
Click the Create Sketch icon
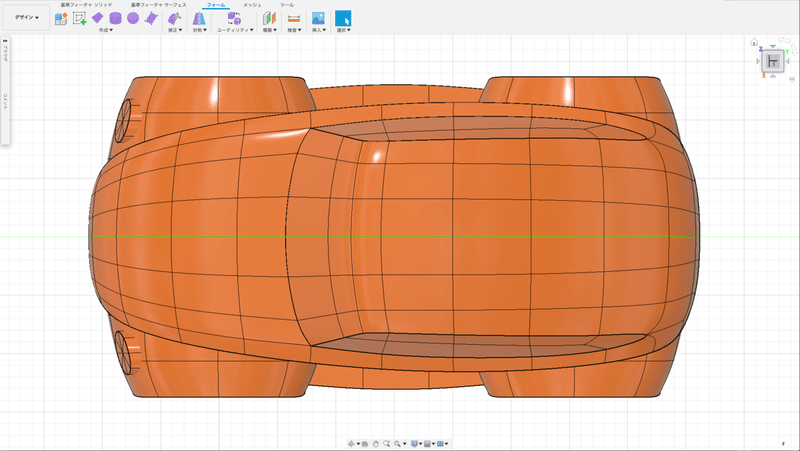pyautogui.click(x=79, y=18)
